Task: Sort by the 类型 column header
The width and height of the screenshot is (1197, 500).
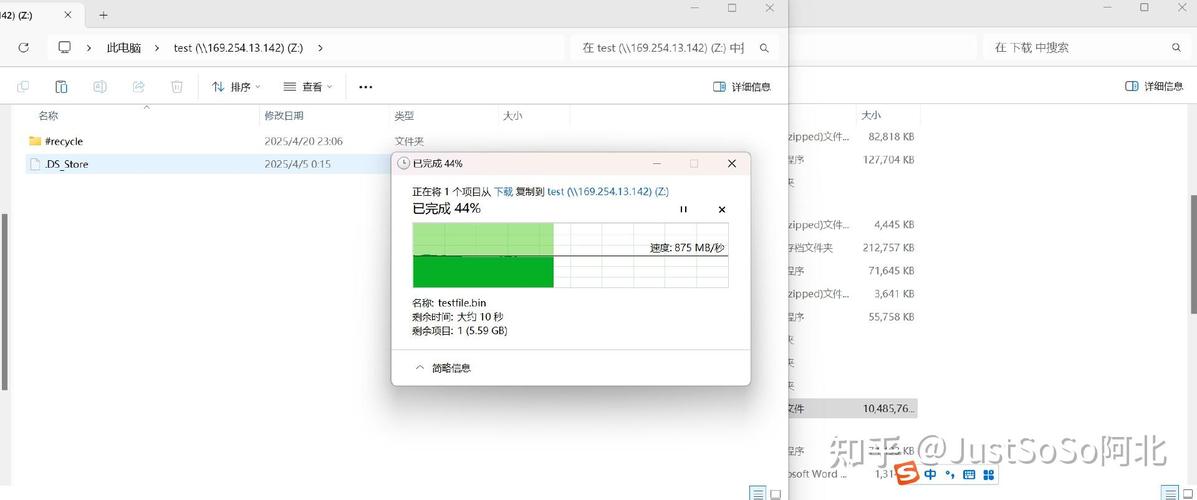Action: 404,116
